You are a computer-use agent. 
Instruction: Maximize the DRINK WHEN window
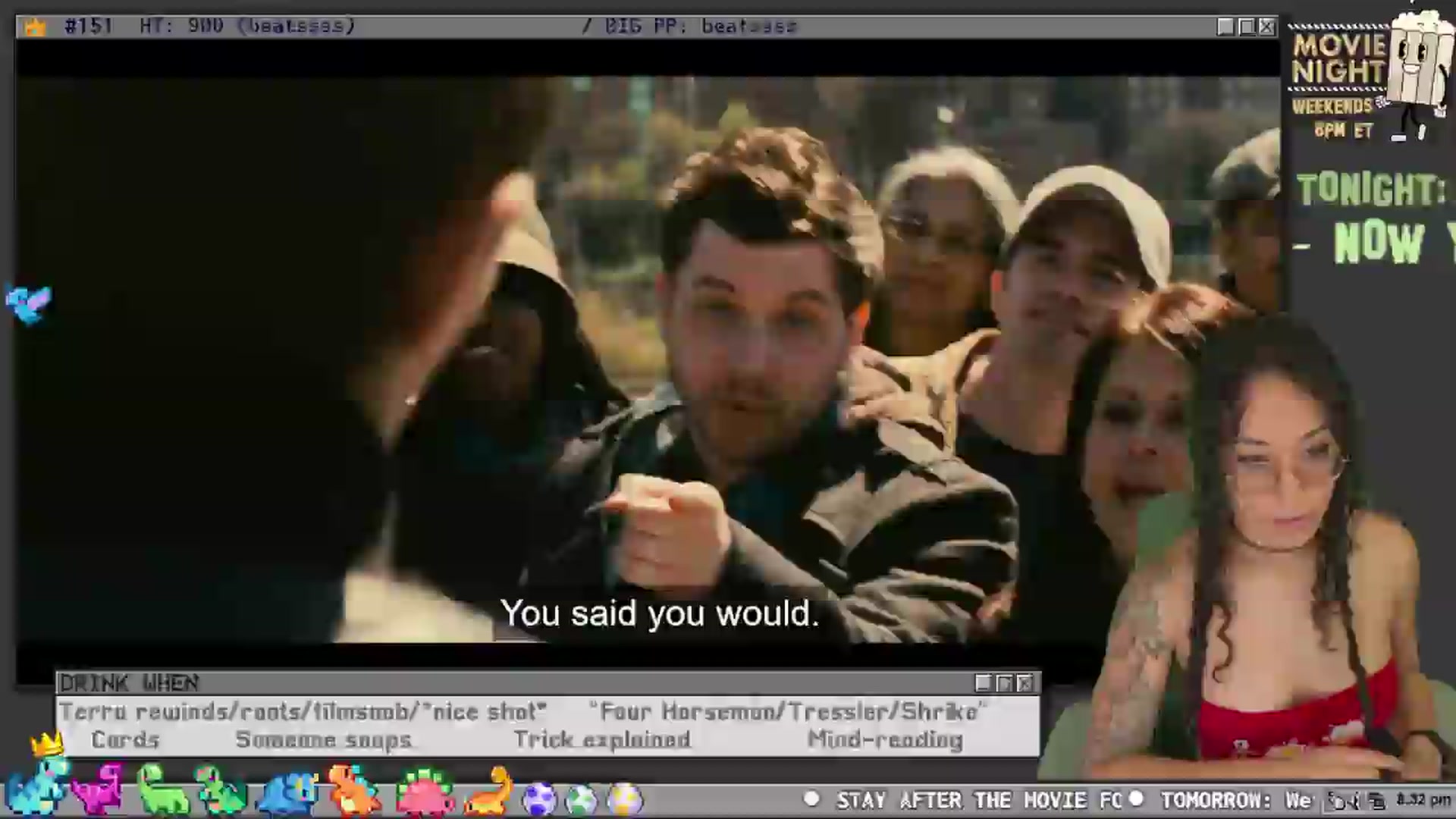click(1004, 683)
